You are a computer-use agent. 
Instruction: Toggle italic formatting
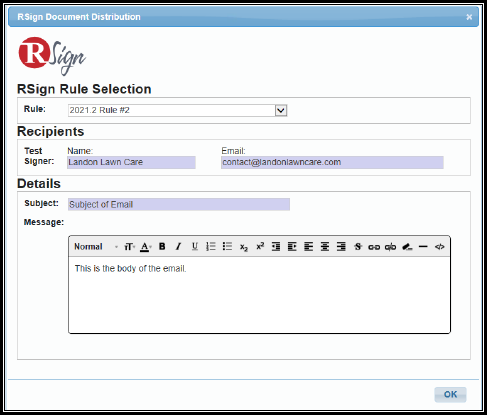click(178, 247)
